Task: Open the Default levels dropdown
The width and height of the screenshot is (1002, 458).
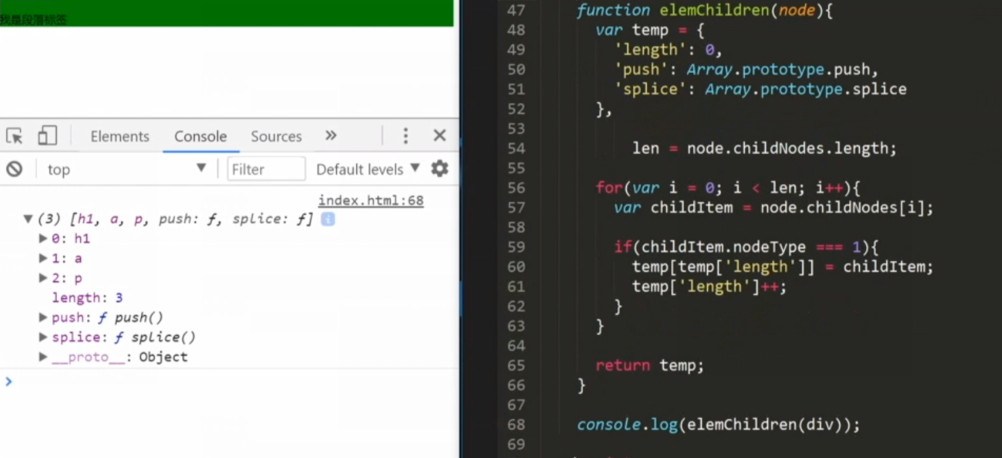Action: (x=368, y=169)
